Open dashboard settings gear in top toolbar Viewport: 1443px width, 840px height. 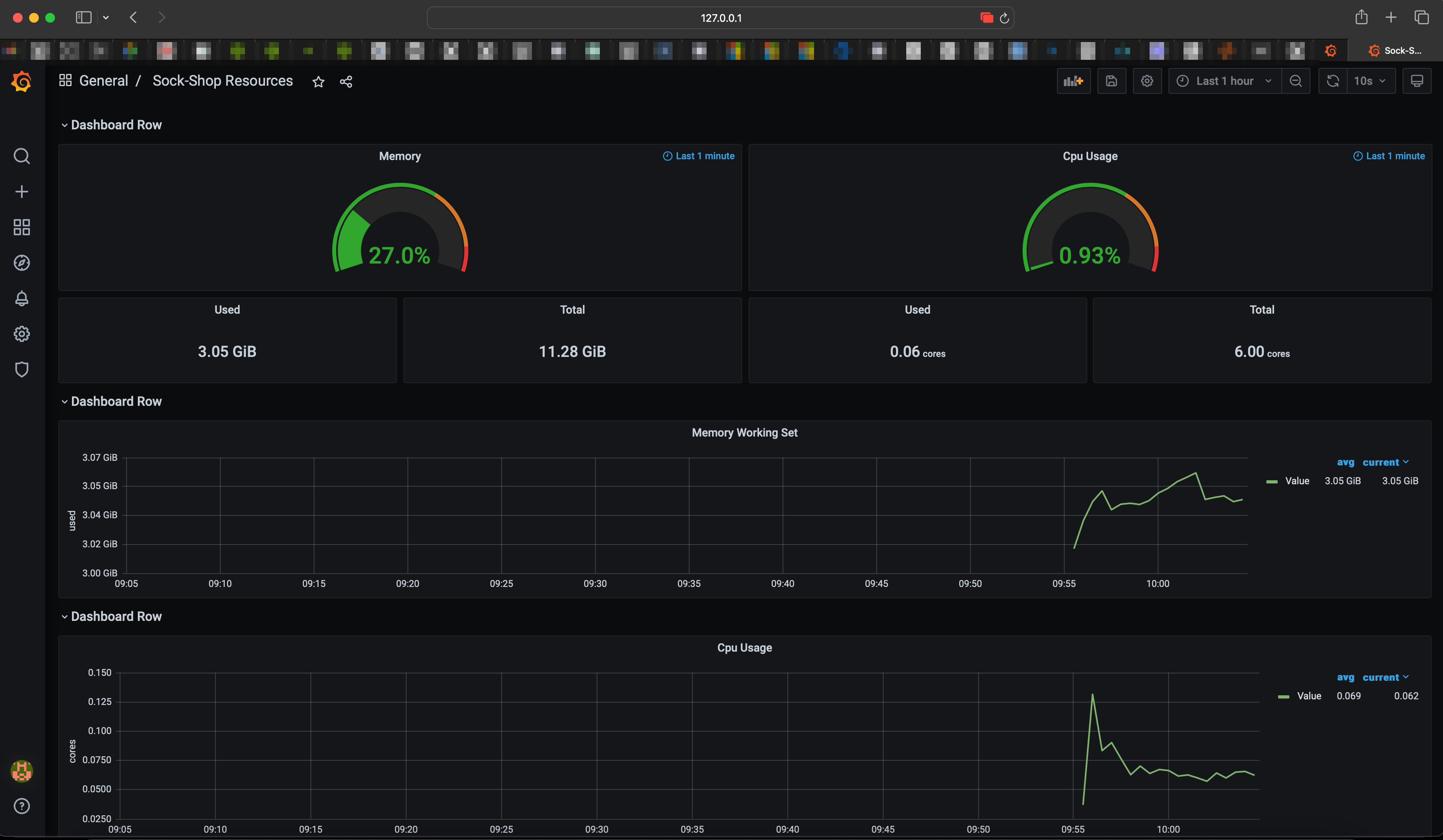pyautogui.click(x=1146, y=81)
